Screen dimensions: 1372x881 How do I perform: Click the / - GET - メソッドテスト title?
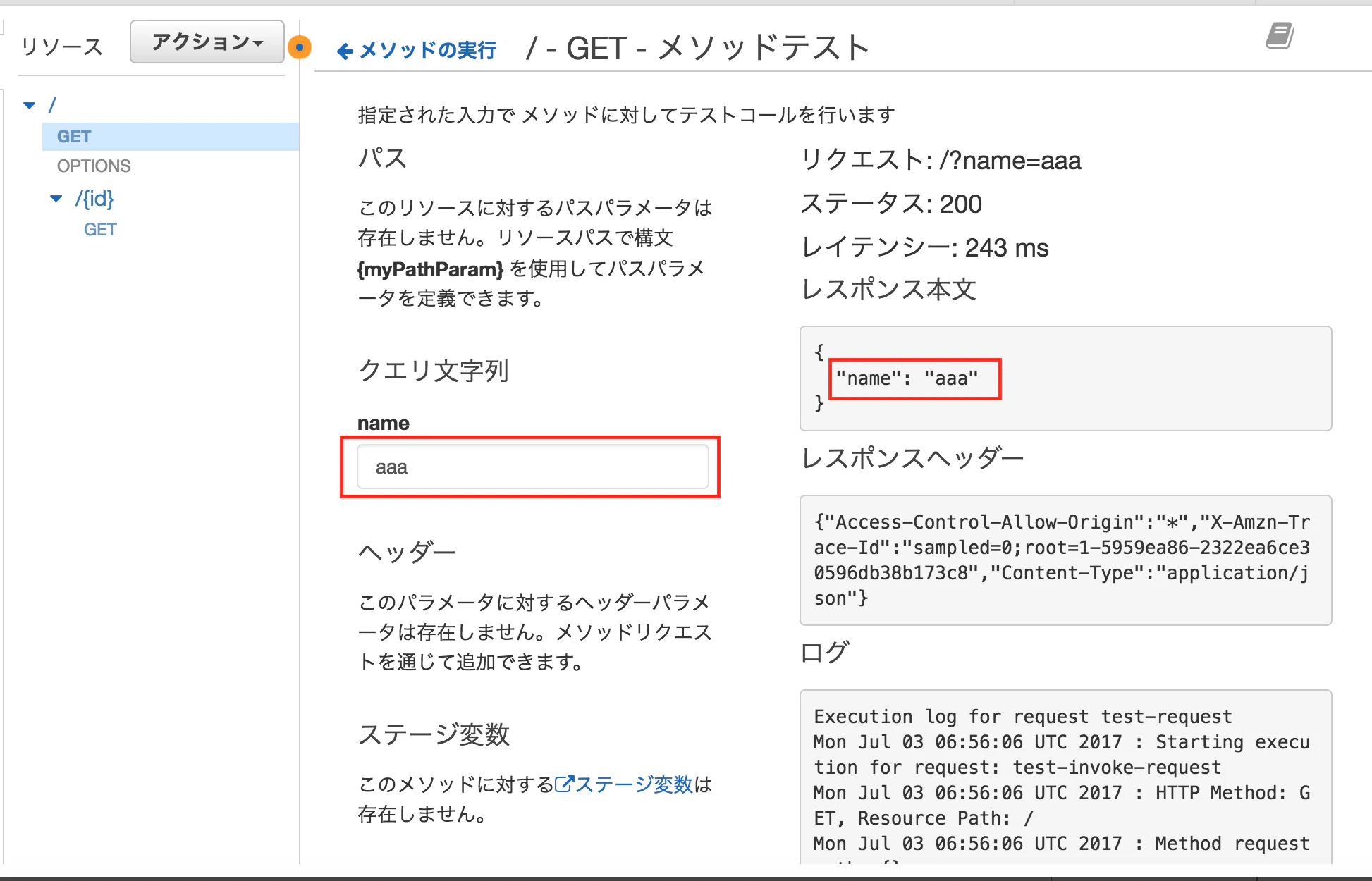tap(697, 48)
